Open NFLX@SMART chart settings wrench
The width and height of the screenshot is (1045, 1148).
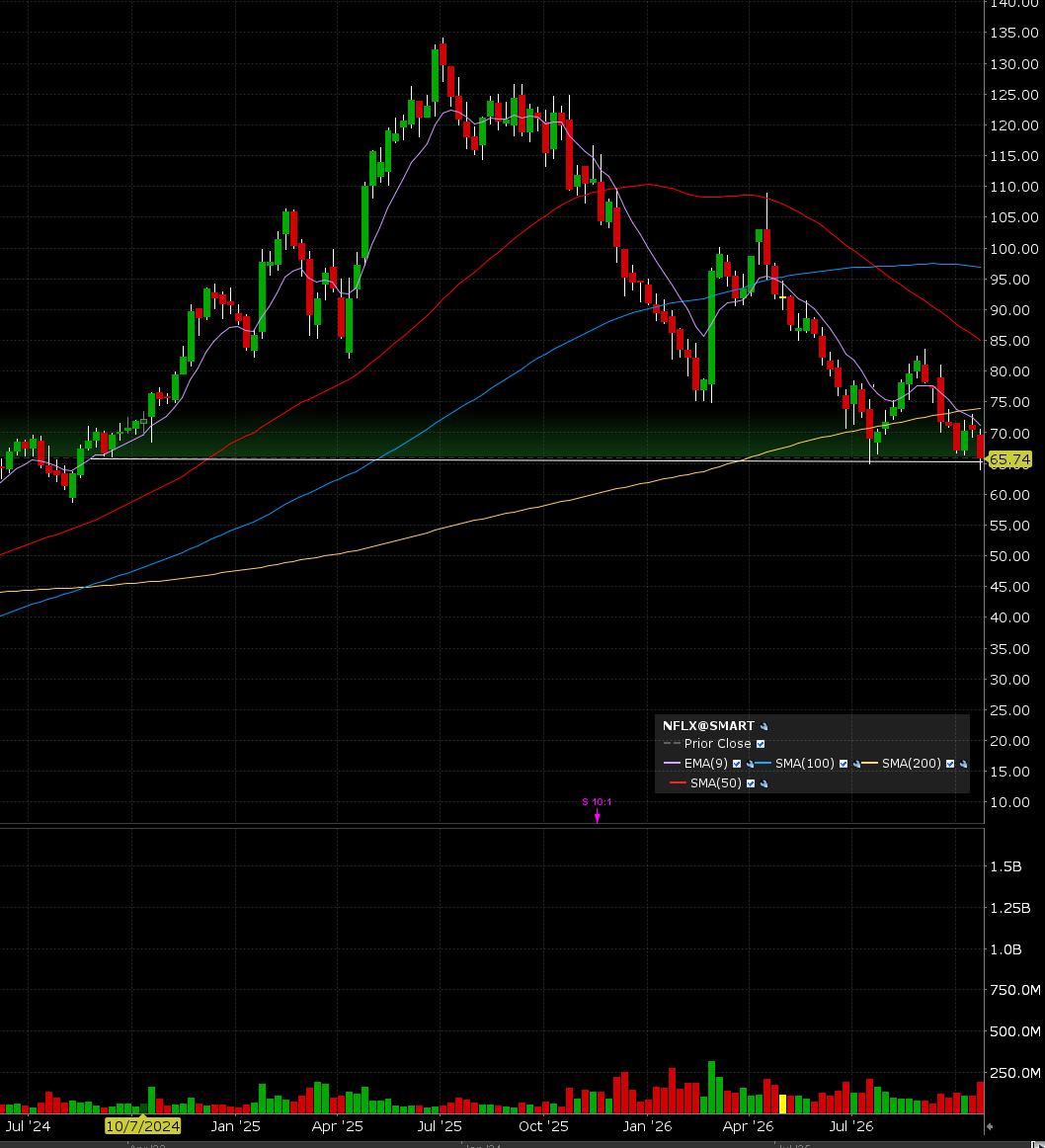point(764,727)
